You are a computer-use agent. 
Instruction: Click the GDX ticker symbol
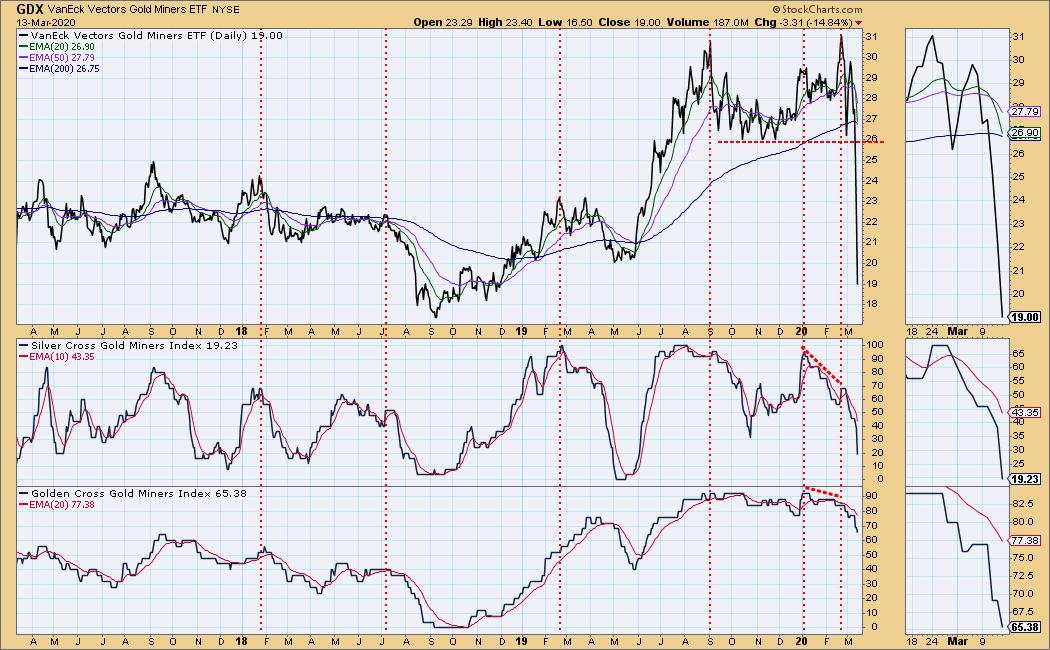coord(30,9)
